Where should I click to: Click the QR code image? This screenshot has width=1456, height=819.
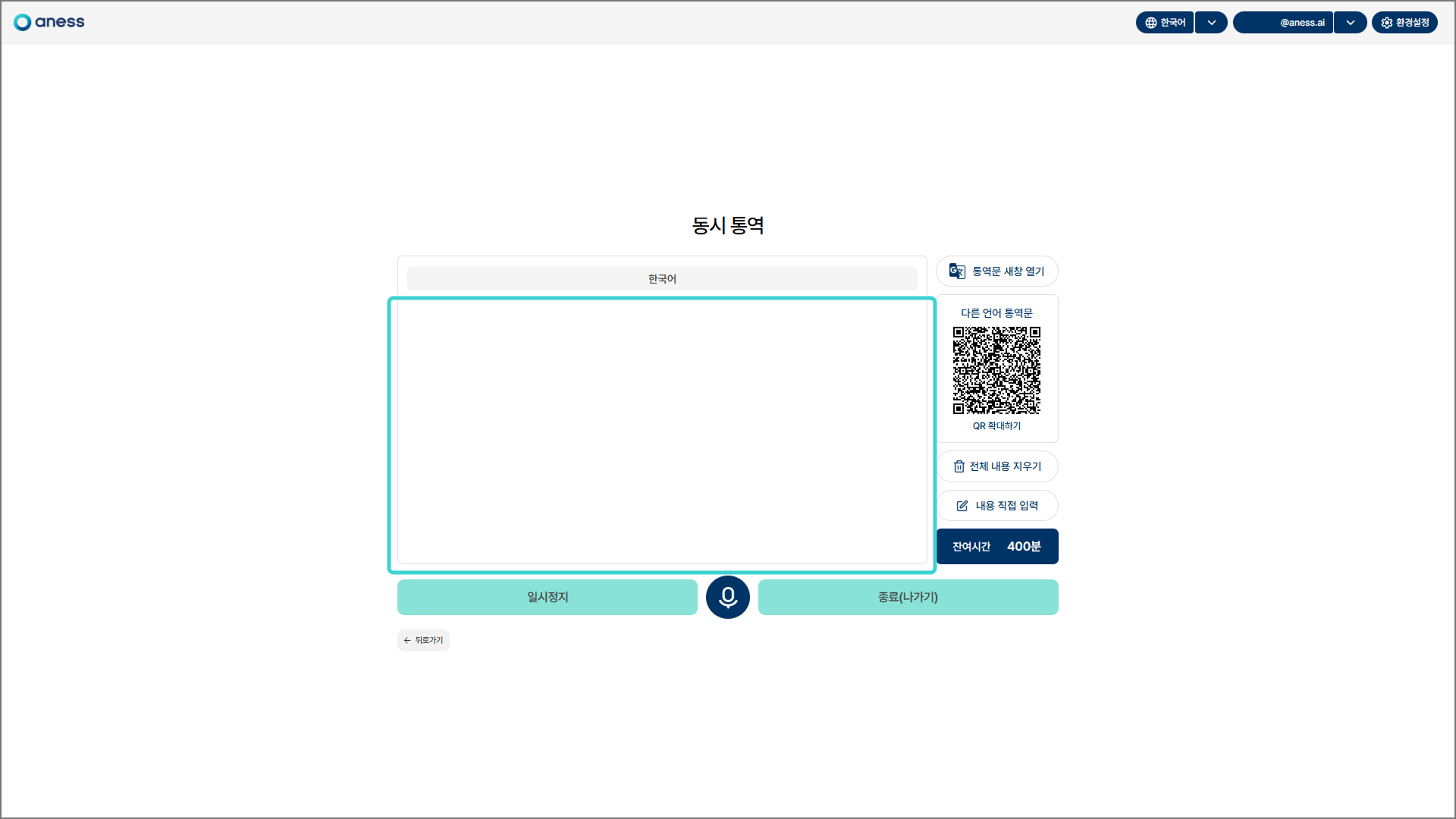click(x=996, y=370)
